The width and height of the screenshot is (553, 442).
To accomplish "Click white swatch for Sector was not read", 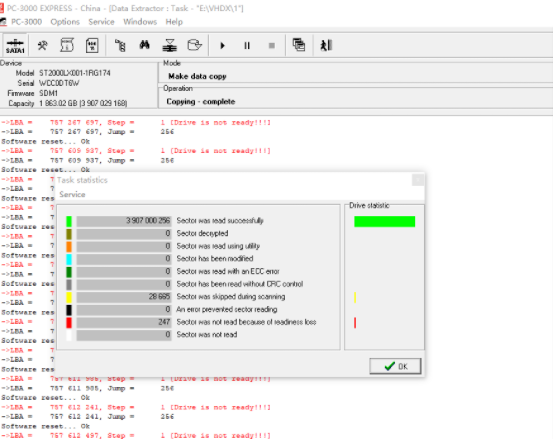I will pyautogui.click(x=69, y=335).
